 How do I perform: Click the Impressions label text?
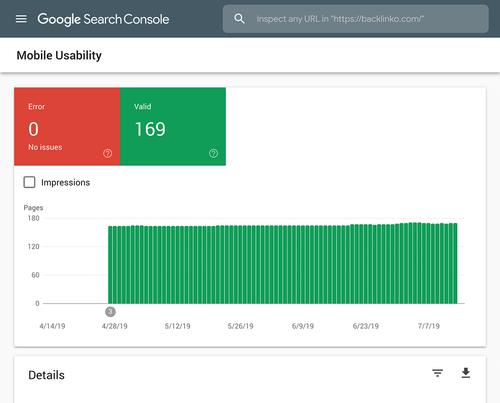66,183
